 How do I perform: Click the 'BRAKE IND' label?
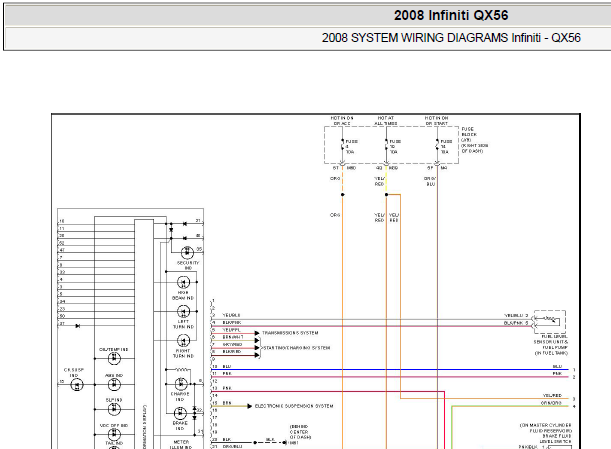[180, 426]
